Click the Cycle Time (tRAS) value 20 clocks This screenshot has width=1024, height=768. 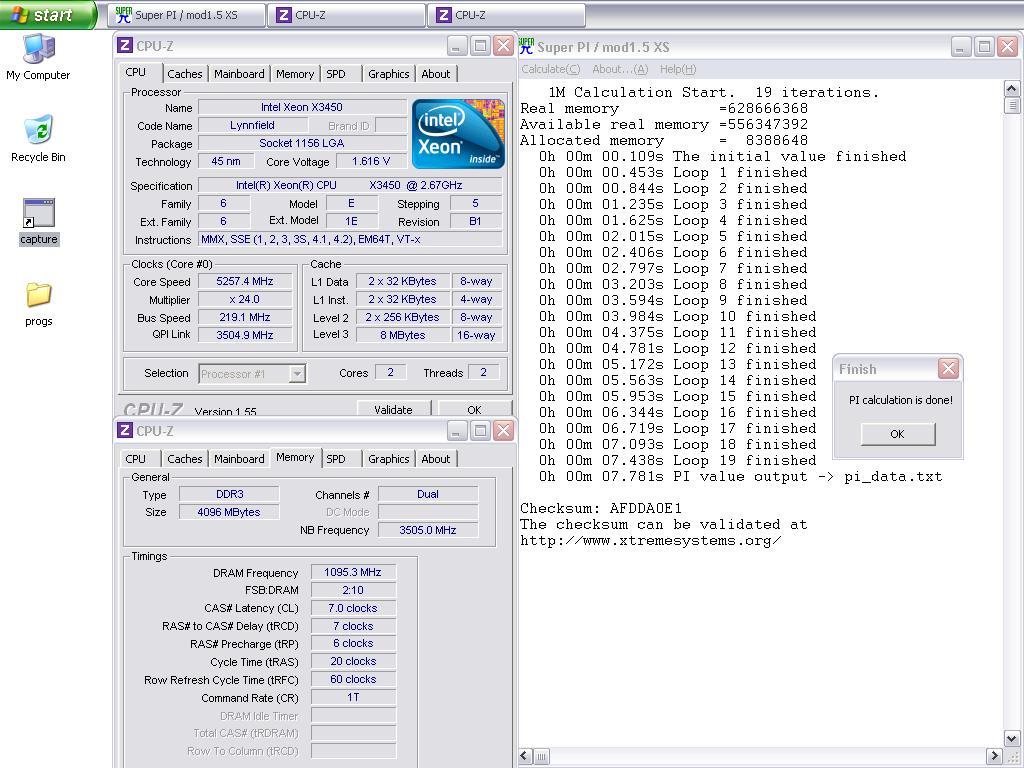pos(353,662)
